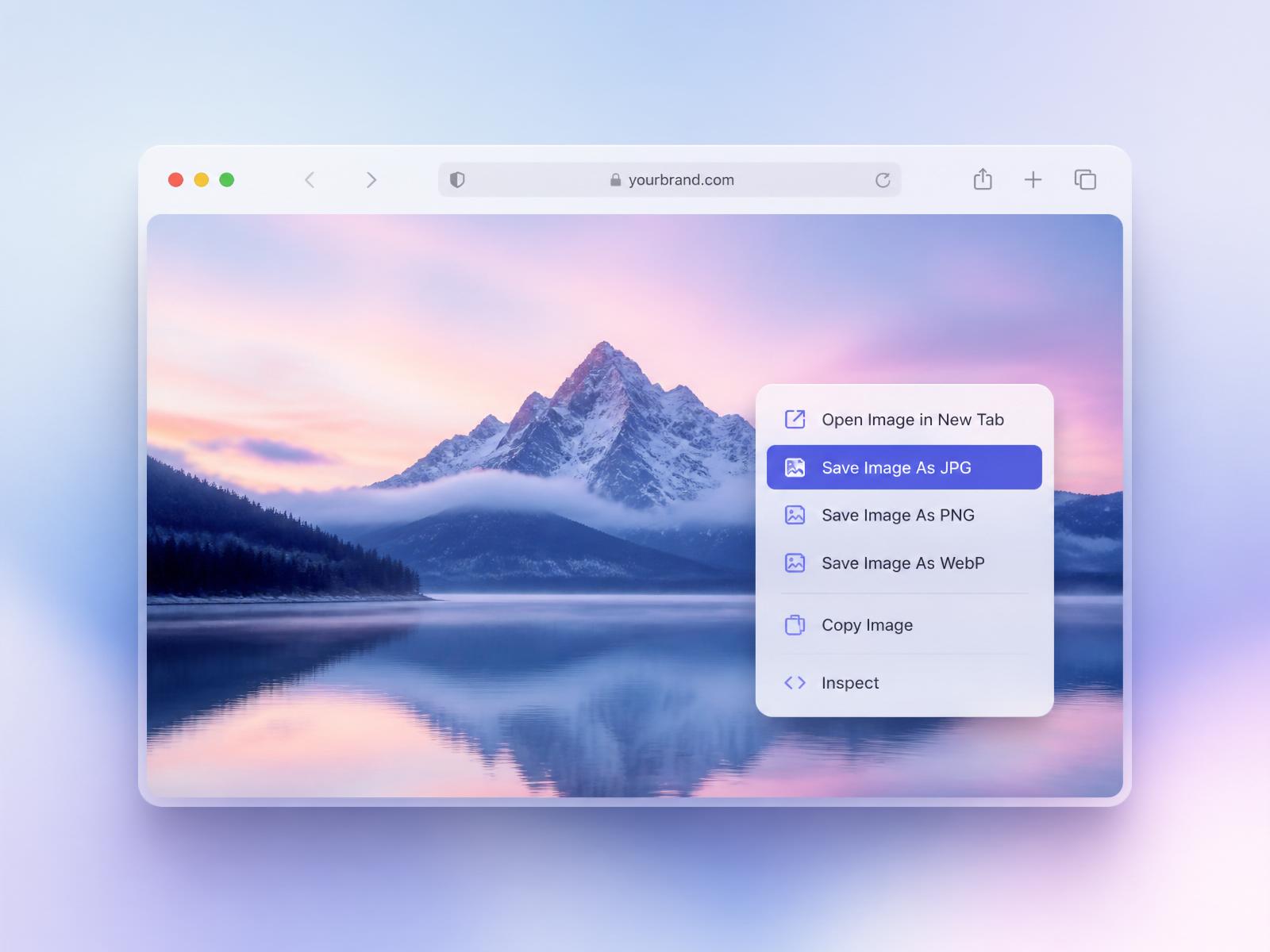Reload the page
The width and height of the screenshot is (1270, 952).
[x=883, y=180]
